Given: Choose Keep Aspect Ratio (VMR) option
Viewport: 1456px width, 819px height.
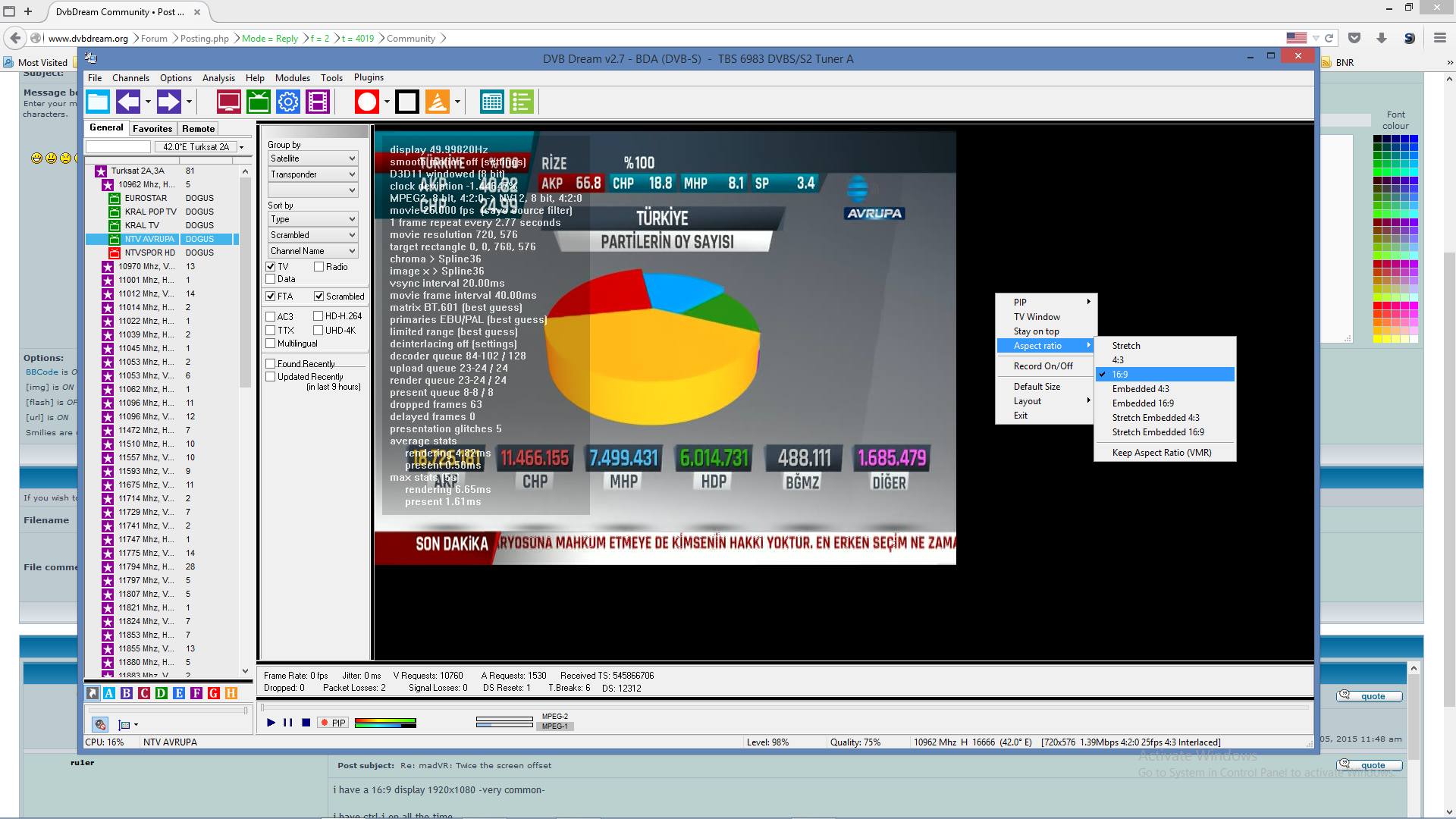Looking at the screenshot, I should coord(1165,453).
